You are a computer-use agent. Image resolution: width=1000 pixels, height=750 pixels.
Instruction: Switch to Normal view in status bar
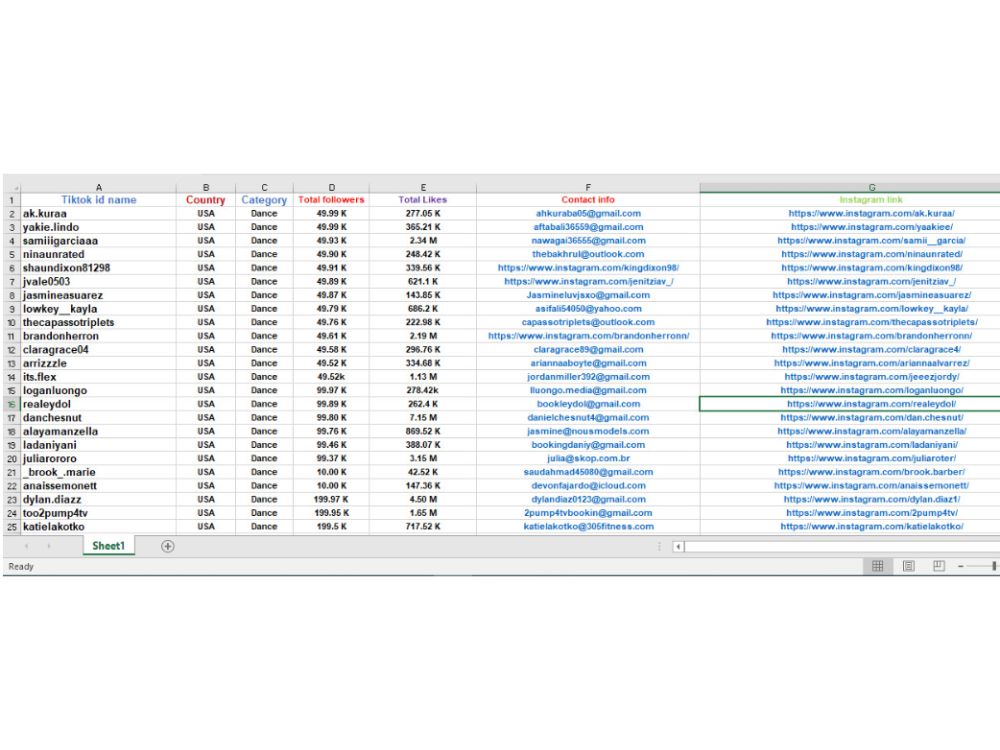click(878, 566)
